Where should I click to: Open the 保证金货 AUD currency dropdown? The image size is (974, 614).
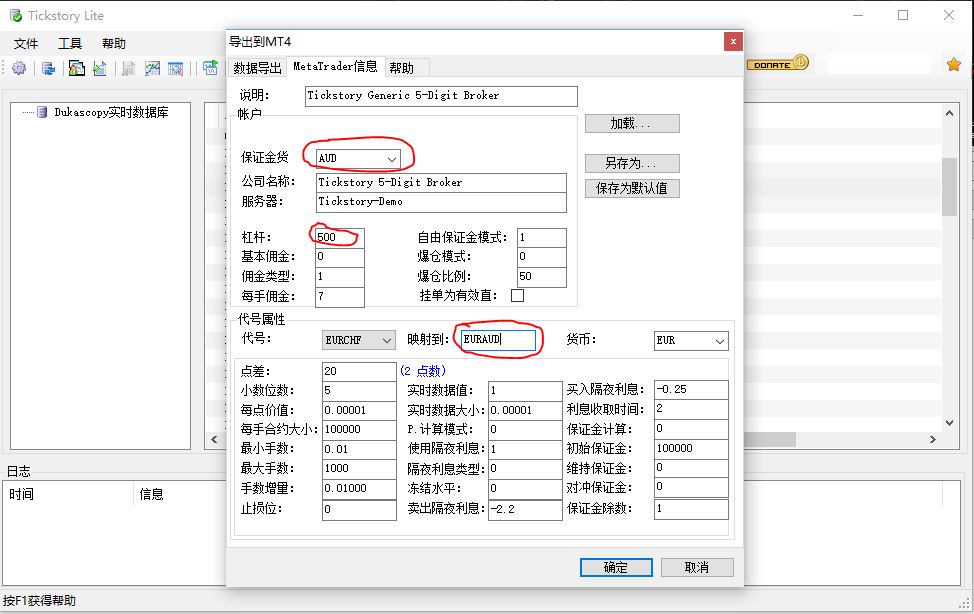(358, 158)
